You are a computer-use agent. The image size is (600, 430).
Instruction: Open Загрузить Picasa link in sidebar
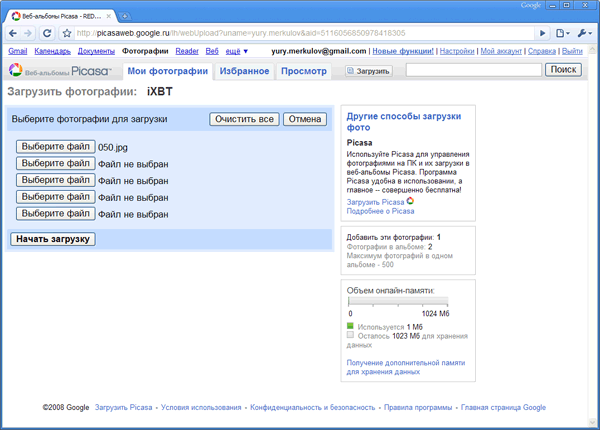coord(375,202)
